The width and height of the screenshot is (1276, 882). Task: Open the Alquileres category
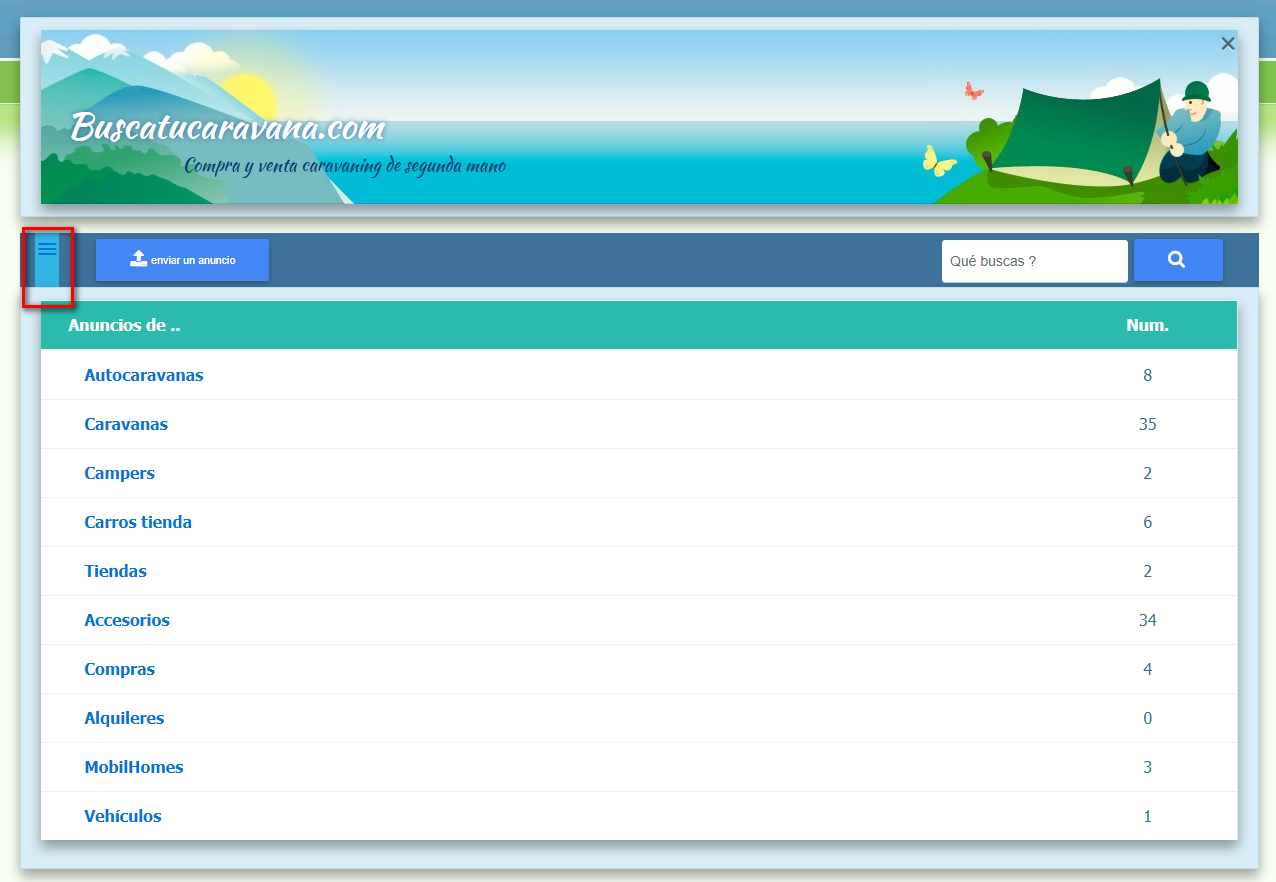point(124,718)
